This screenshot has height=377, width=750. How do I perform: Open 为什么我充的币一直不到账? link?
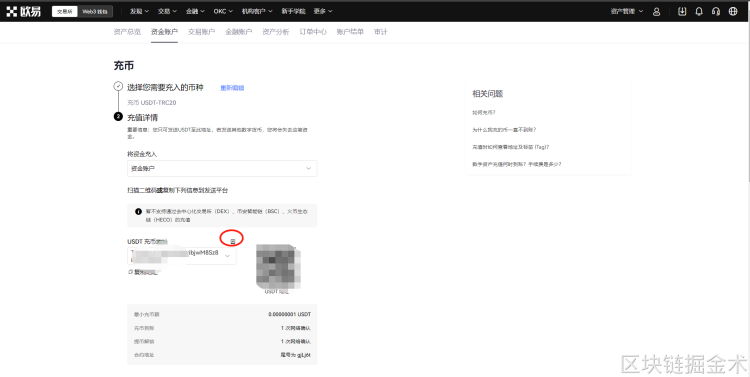tap(504, 130)
